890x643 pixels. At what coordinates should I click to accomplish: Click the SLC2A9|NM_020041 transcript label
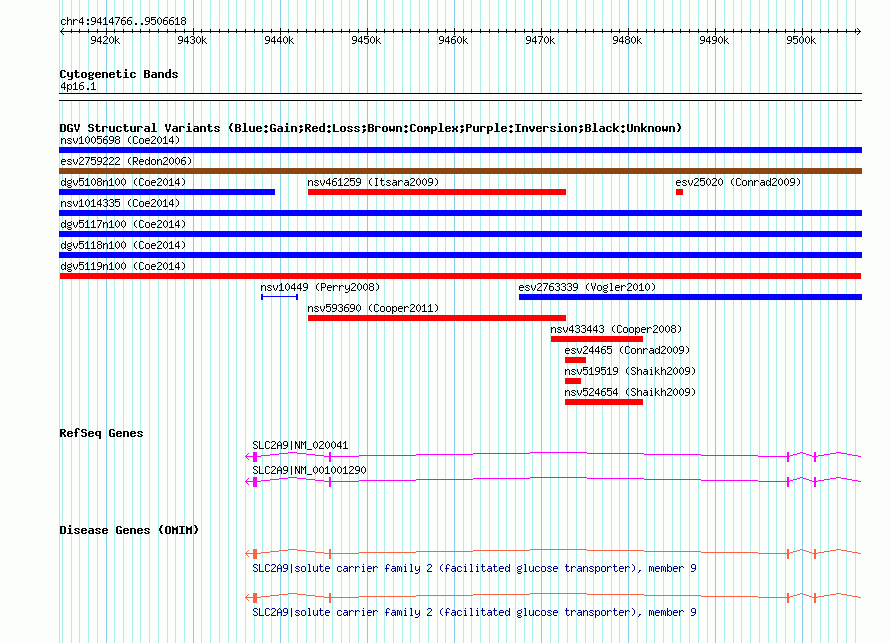300,446
